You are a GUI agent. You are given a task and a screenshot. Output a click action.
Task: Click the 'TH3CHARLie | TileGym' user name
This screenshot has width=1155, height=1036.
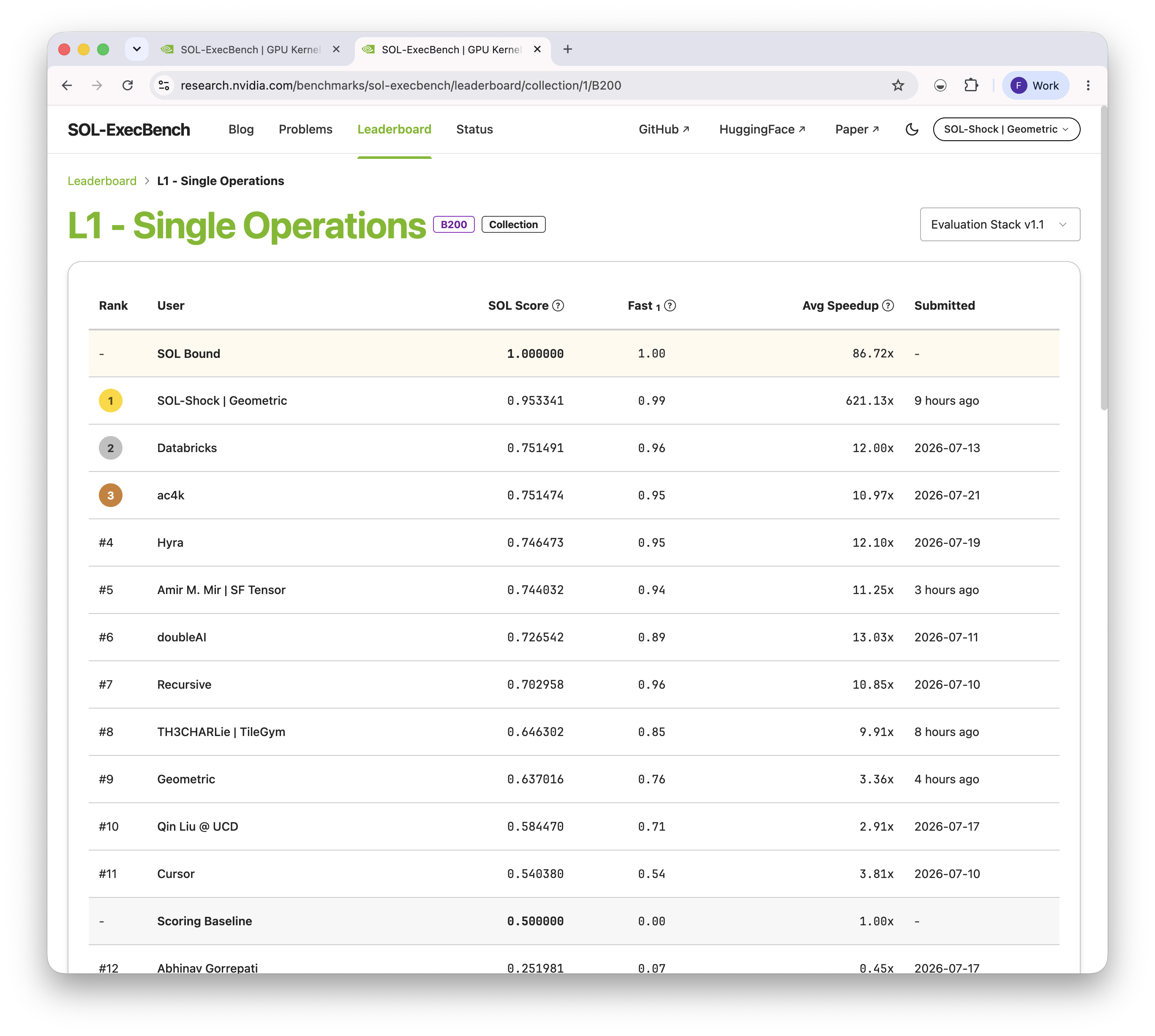pyautogui.click(x=221, y=731)
